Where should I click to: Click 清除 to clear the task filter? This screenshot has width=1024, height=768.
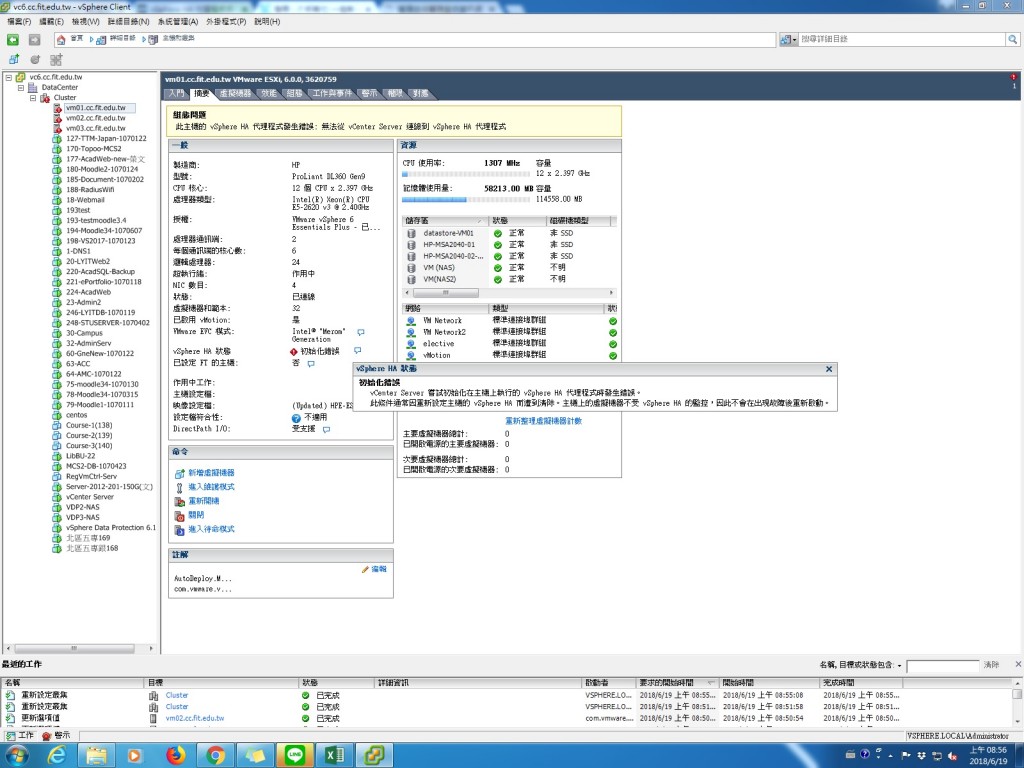click(991, 665)
